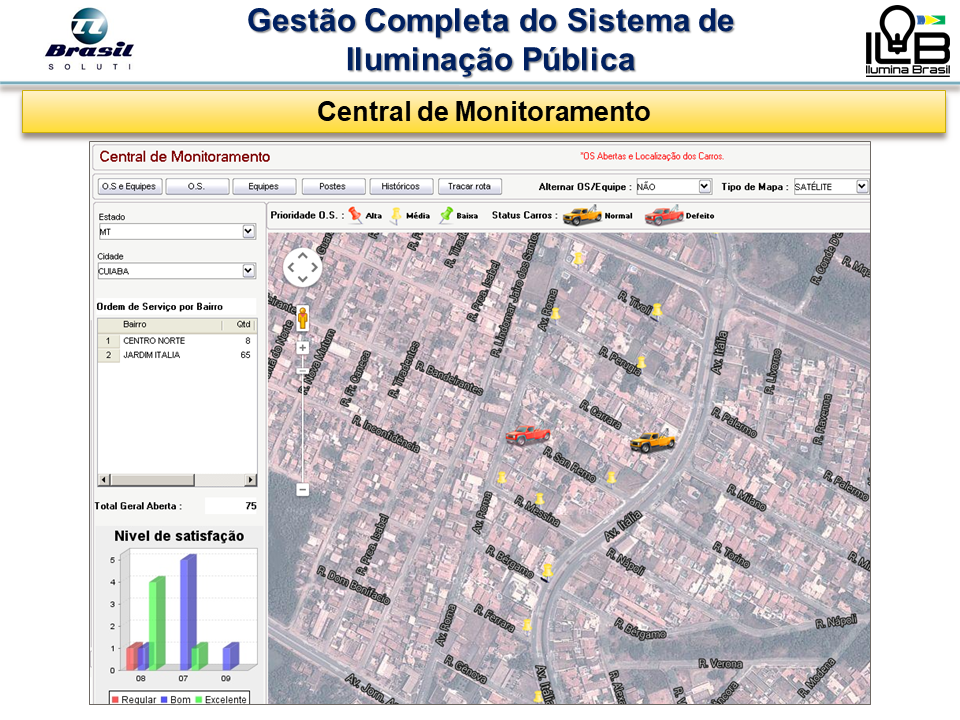
Task: Click the bairro list horizontal scrollbar right arrow
Action: tap(251, 480)
